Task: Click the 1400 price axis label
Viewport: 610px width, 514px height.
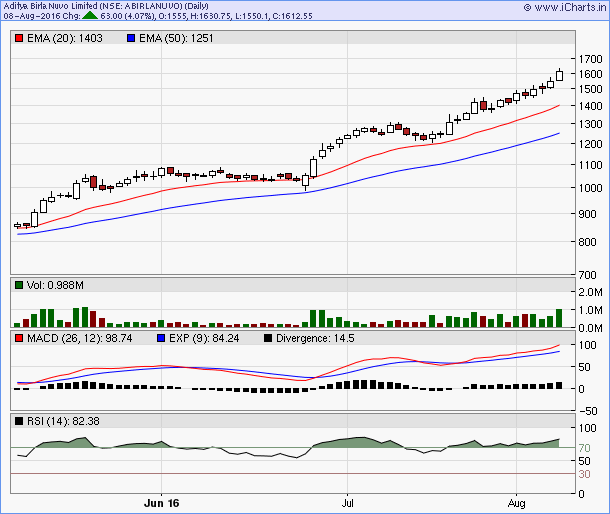Action: click(591, 106)
